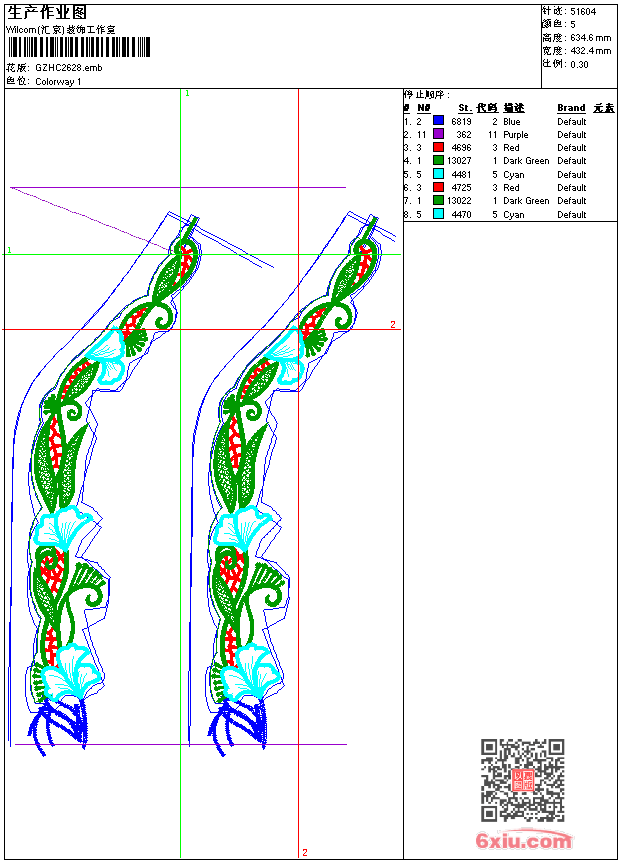This screenshot has height=860, width=620.
Task: Select the left embroidery design preview
Action: (104, 485)
